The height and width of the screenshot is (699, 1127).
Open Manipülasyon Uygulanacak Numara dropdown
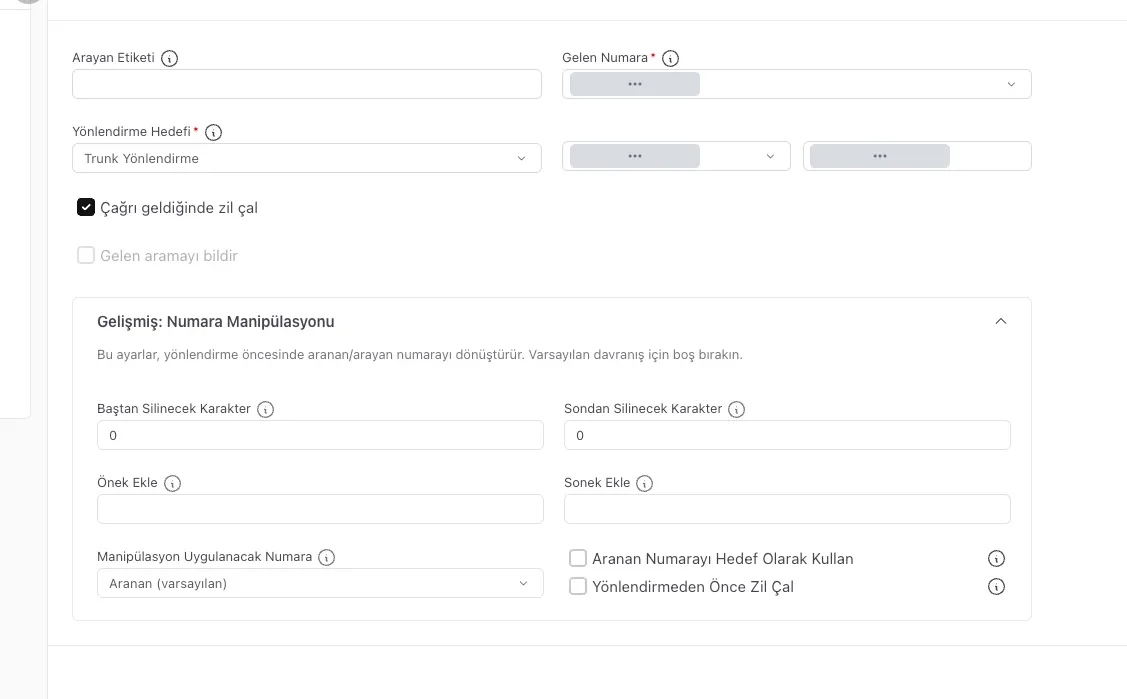[x=320, y=583]
